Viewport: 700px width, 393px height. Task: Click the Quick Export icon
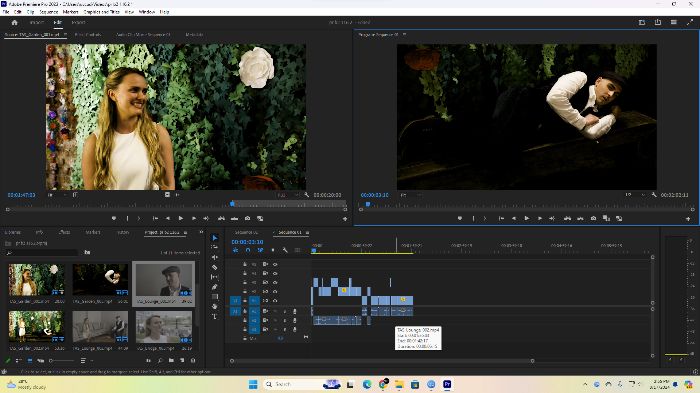(658, 22)
